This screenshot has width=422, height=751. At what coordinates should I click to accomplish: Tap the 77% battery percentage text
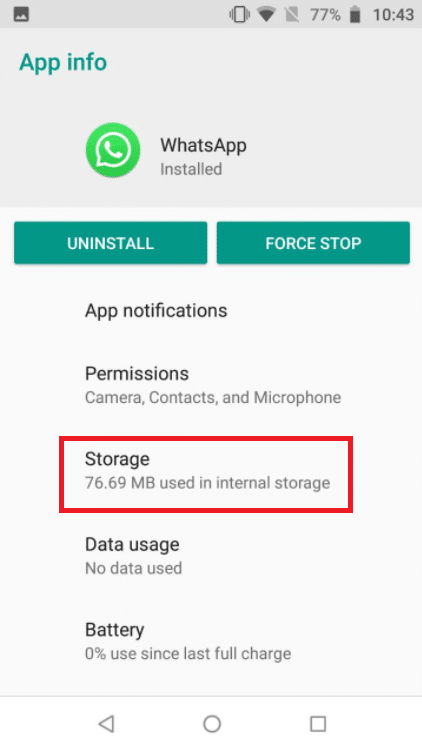click(x=325, y=15)
